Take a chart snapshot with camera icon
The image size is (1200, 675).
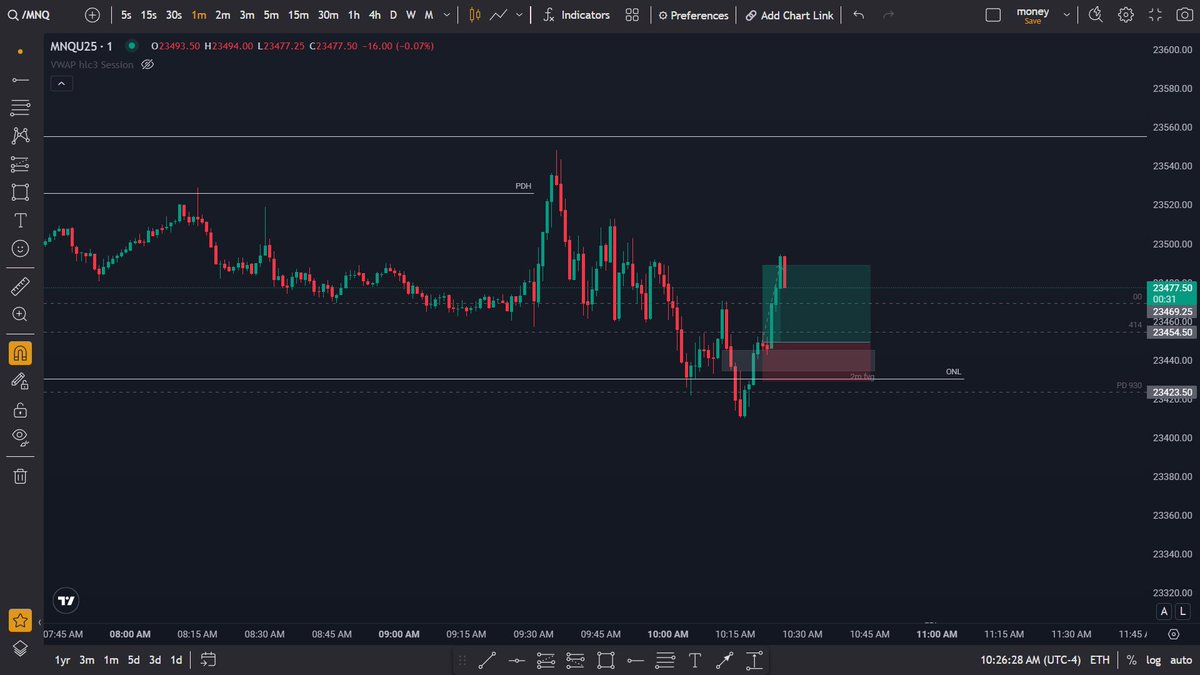pyautogui.click(x=1183, y=15)
